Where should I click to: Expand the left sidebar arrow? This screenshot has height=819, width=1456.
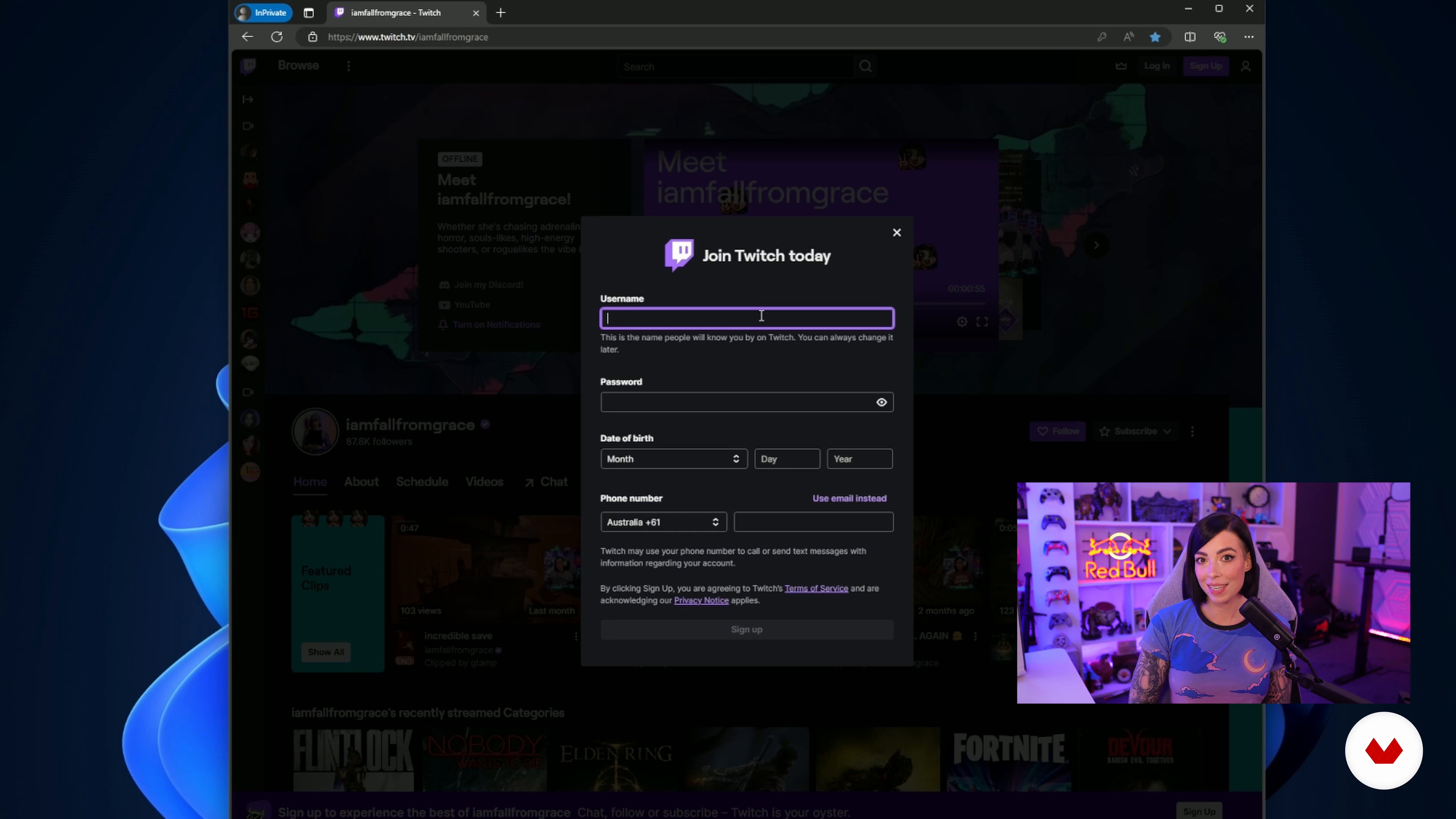[x=248, y=99]
